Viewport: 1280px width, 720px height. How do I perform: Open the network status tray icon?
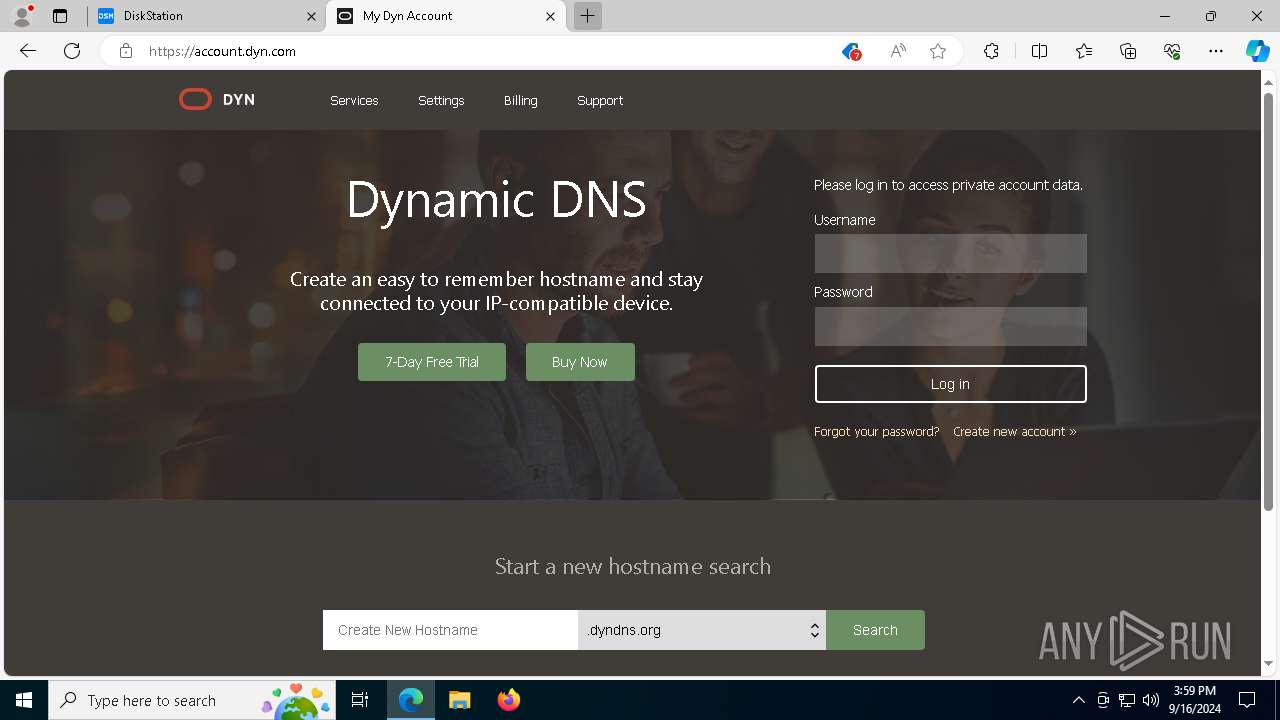[x=1127, y=700]
